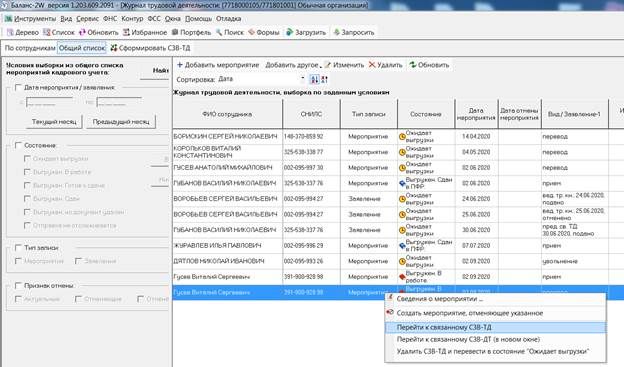Check the Ожидает выгрузки state checkbox
The height and width of the screenshot is (367, 624).
coord(27,159)
